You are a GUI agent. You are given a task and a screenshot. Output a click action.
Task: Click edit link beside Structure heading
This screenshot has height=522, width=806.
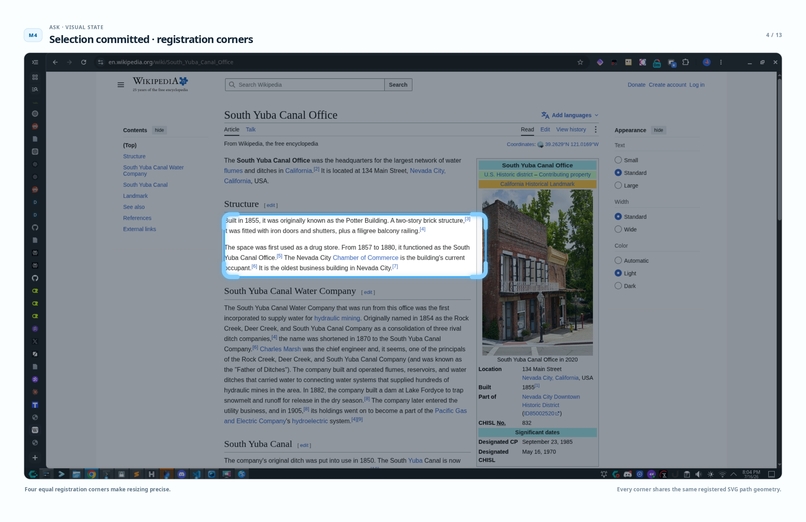pos(271,206)
